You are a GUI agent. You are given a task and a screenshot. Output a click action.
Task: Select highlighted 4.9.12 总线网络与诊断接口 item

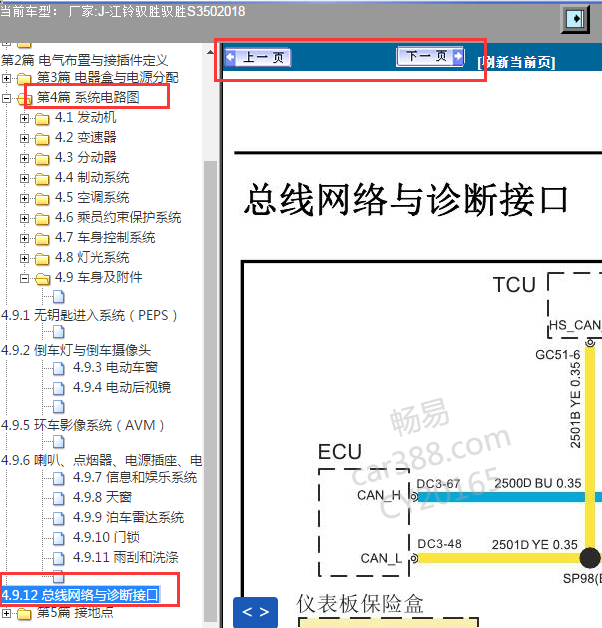pyautogui.click(x=81, y=595)
